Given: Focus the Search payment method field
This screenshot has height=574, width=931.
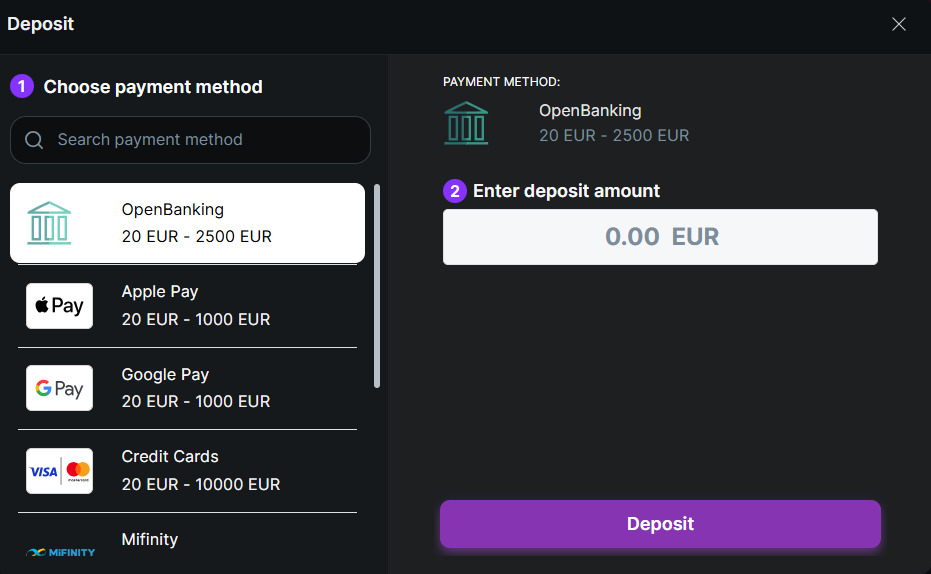Looking at the screenshot, I should 200,140.
